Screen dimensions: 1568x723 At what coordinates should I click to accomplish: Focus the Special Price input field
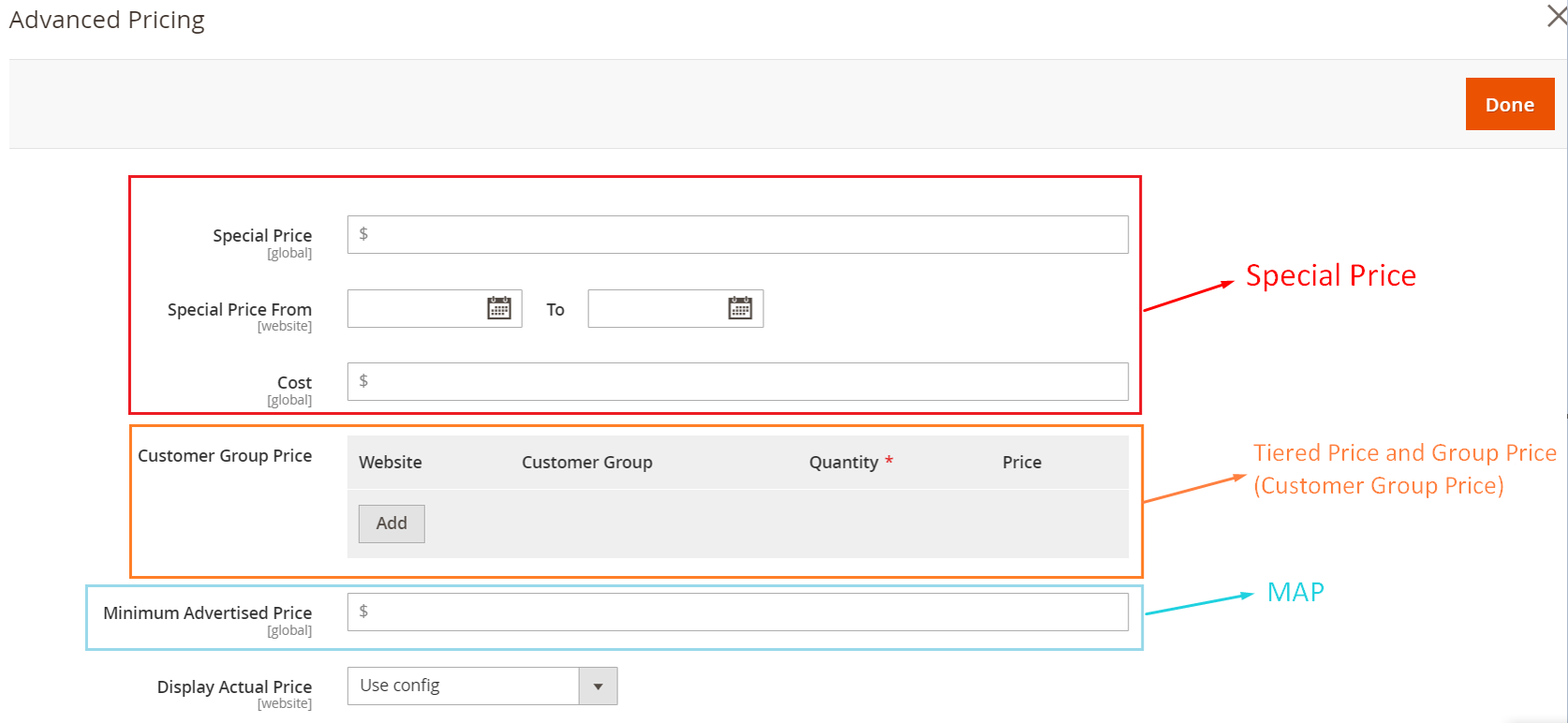(738, 234)
